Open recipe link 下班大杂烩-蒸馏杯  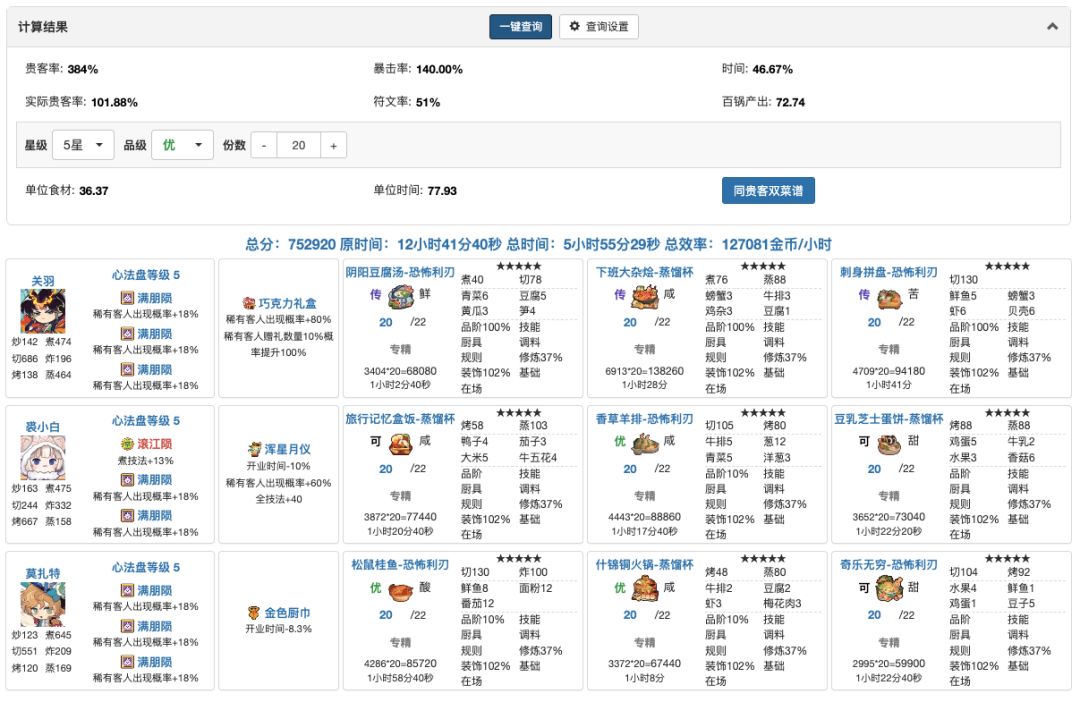645,272
